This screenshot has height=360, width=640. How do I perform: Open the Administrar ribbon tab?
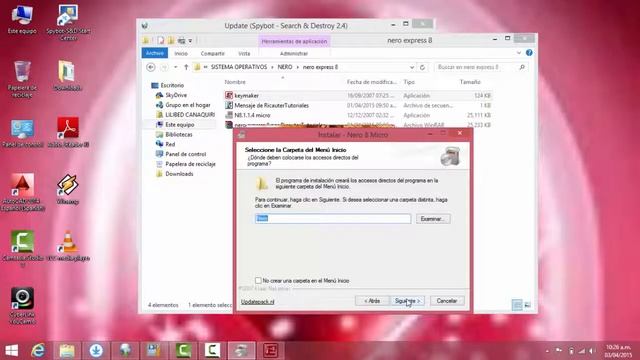point(294,53)
